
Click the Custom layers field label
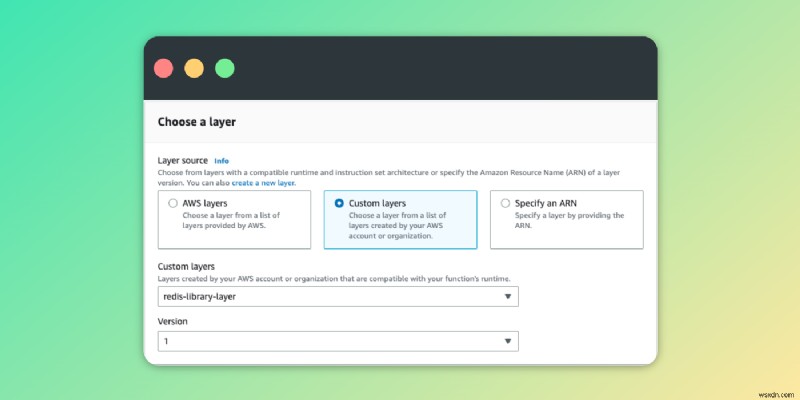pyautogui.click(x=186, y=267)
